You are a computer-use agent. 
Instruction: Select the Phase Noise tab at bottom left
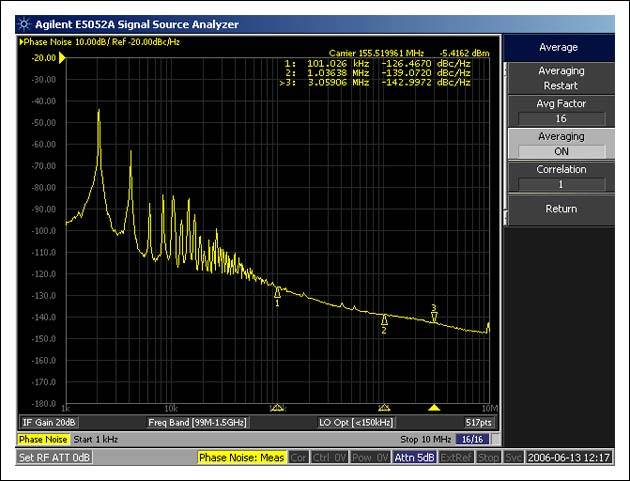point(43,440)
